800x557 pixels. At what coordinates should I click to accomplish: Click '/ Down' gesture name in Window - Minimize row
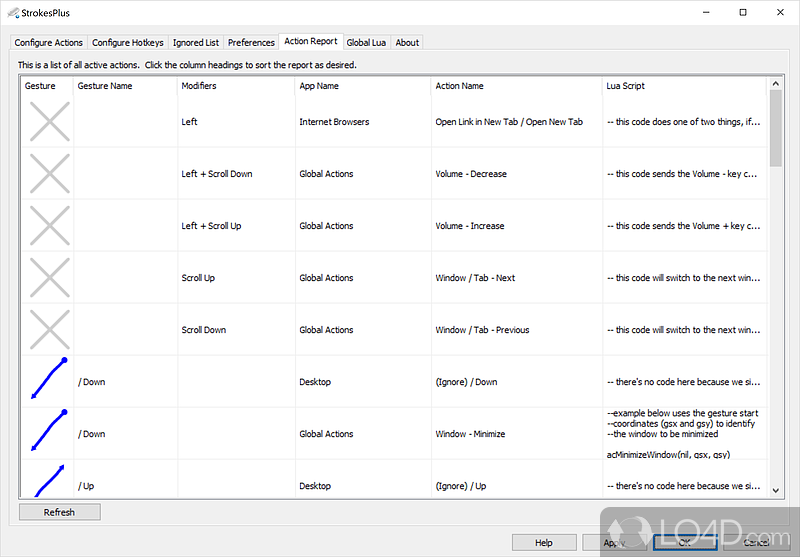(x=91, y=434)
